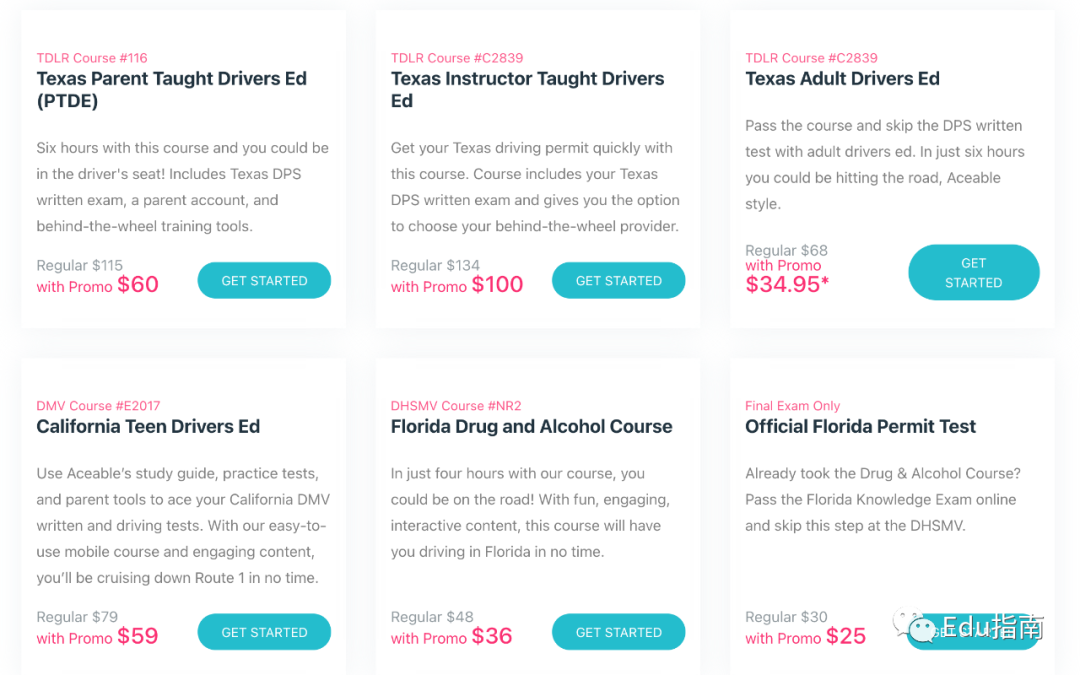
Task: Click the $60 promo price
Action: (138, 284)
